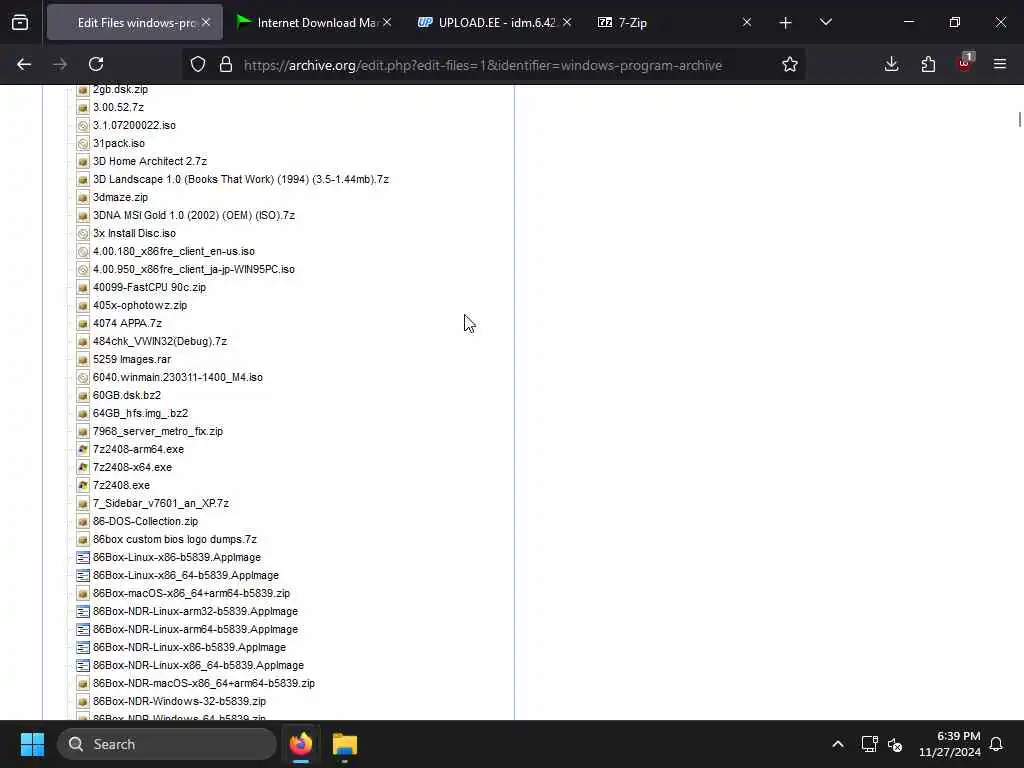
Task: Show hidden system tray icons chevron
Action: point(838,744)
